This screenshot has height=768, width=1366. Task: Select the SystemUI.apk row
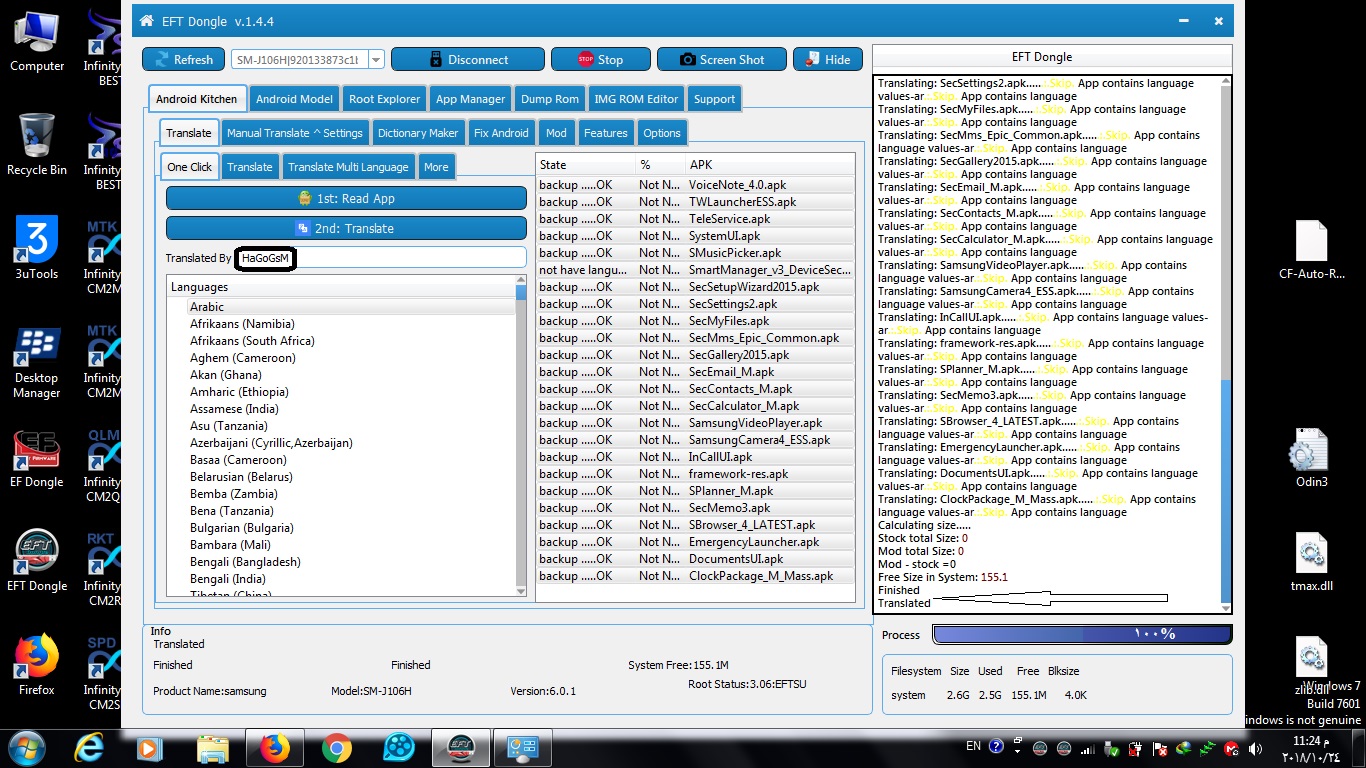point(695,236)
